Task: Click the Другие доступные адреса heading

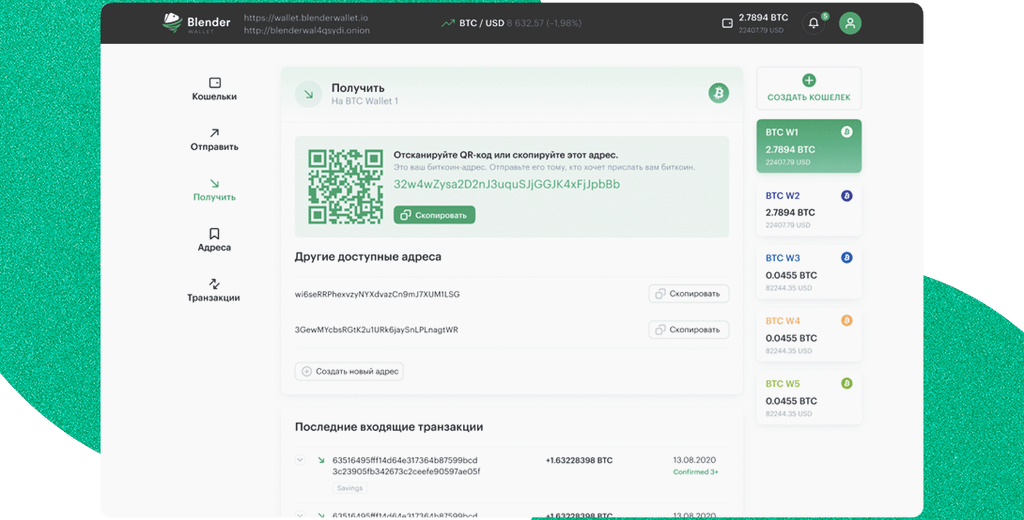Action: click(x=368, y=257)
